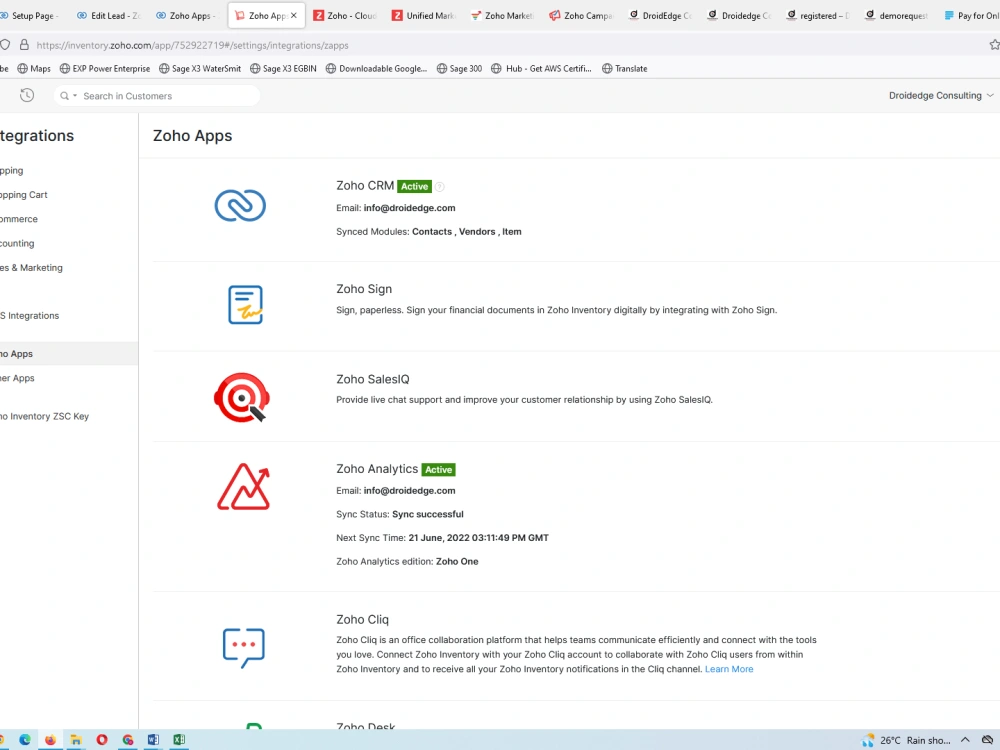Select Shopping Cart in the integrations sidebar

click(x=24, y=195)
